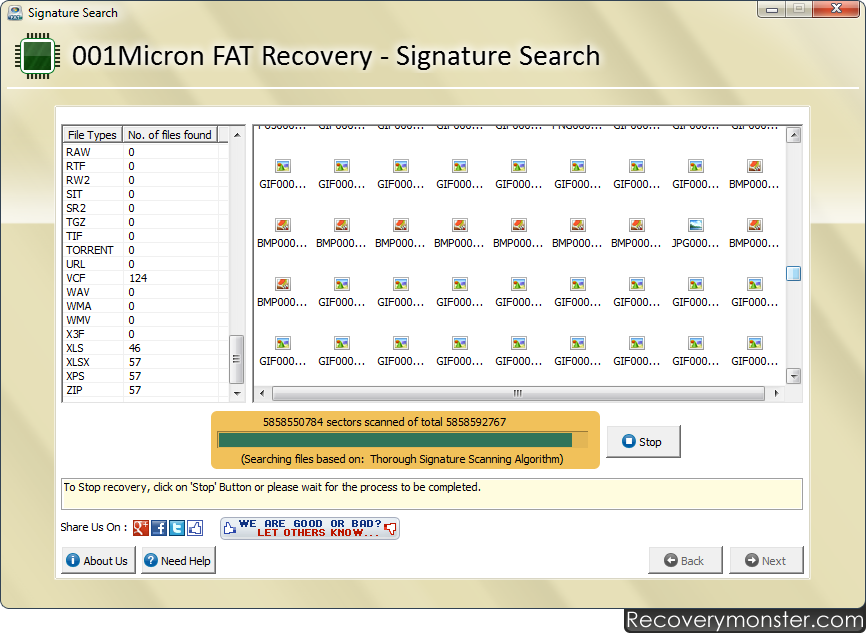
Task: Click thumbnail pane vertical scrollbar thumb
Action: click(794, 273)
